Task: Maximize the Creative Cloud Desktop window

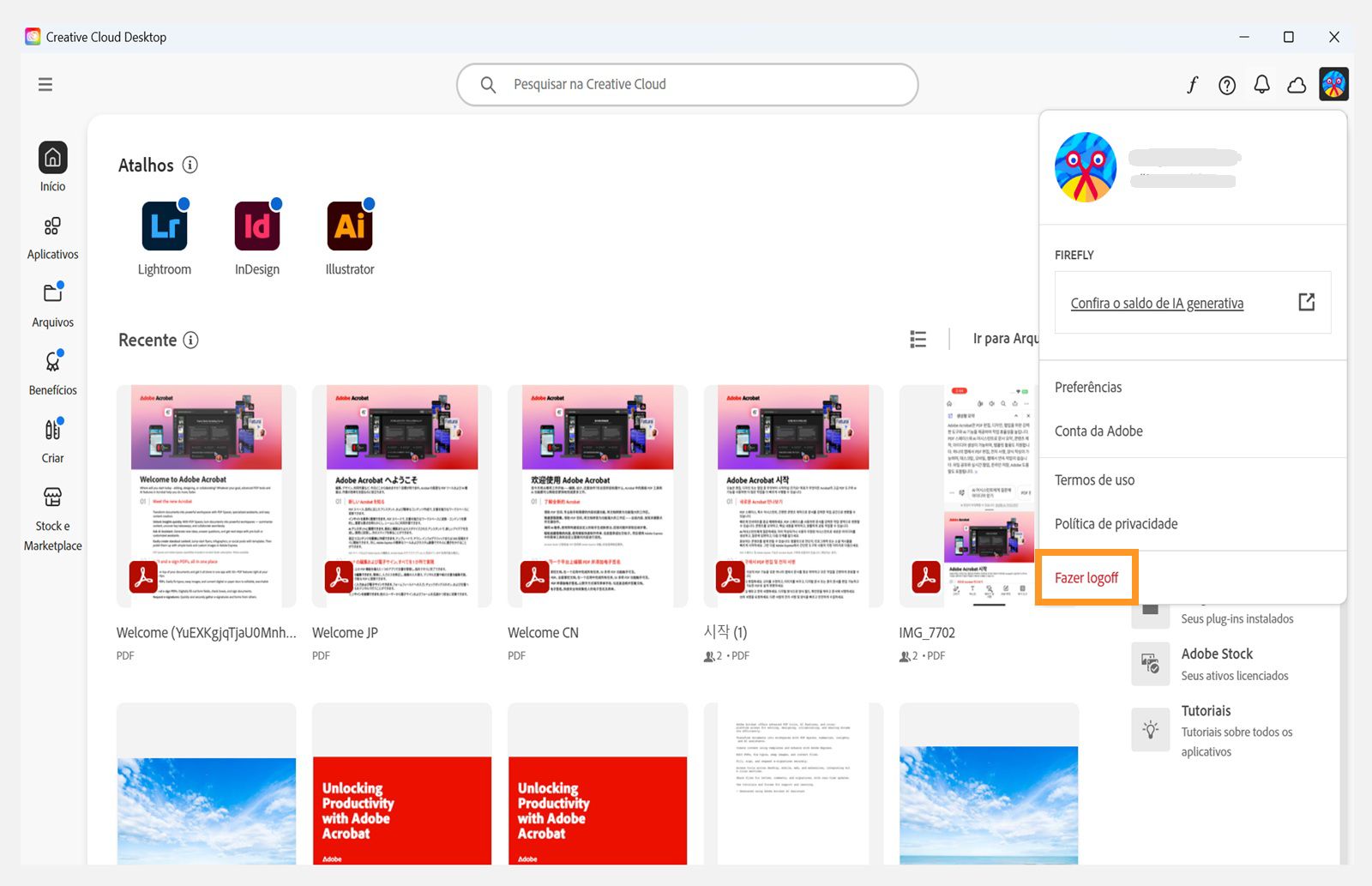Action: 1288,37
